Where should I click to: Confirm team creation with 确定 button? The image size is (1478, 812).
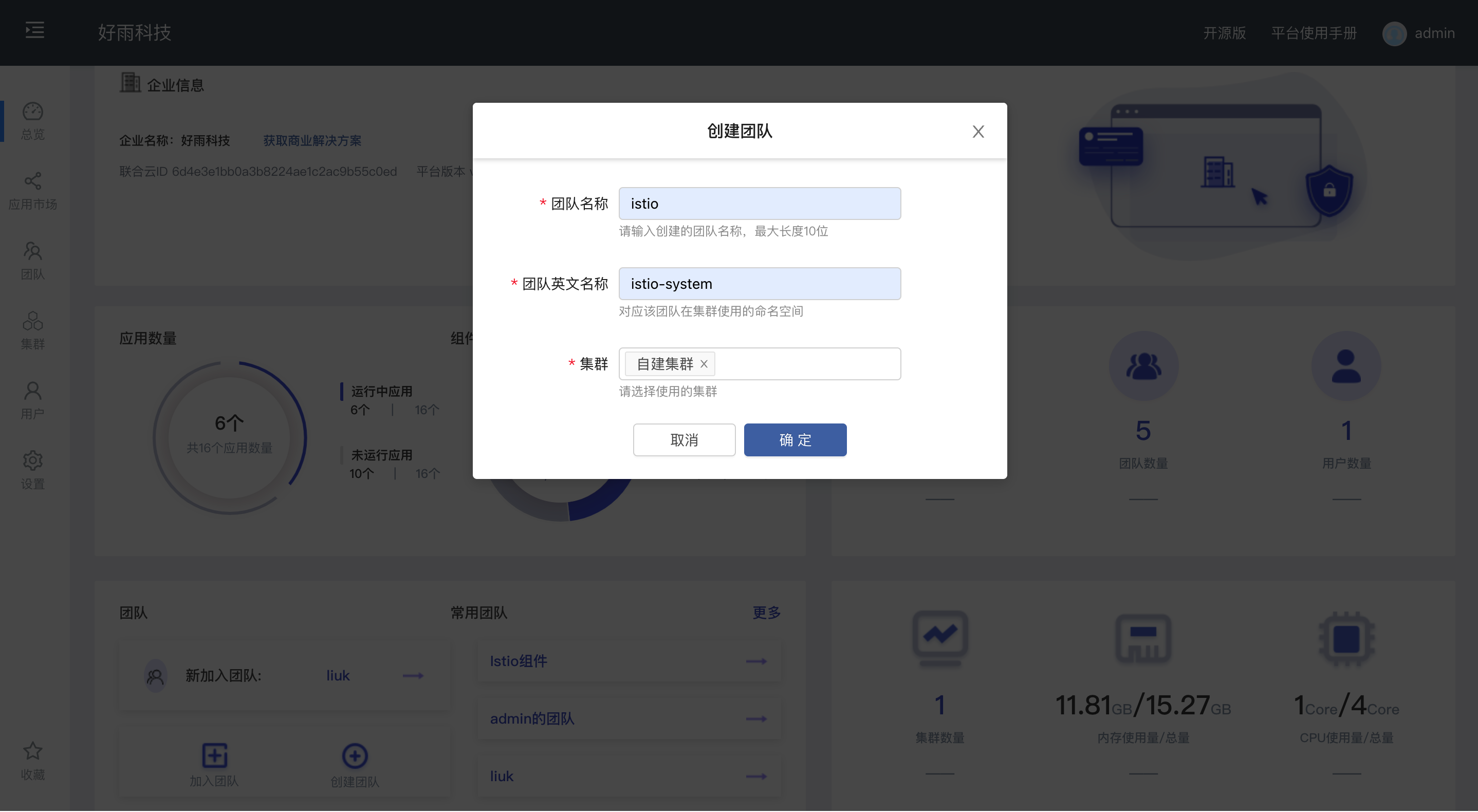pyautogui.click(x=795, y=439)
